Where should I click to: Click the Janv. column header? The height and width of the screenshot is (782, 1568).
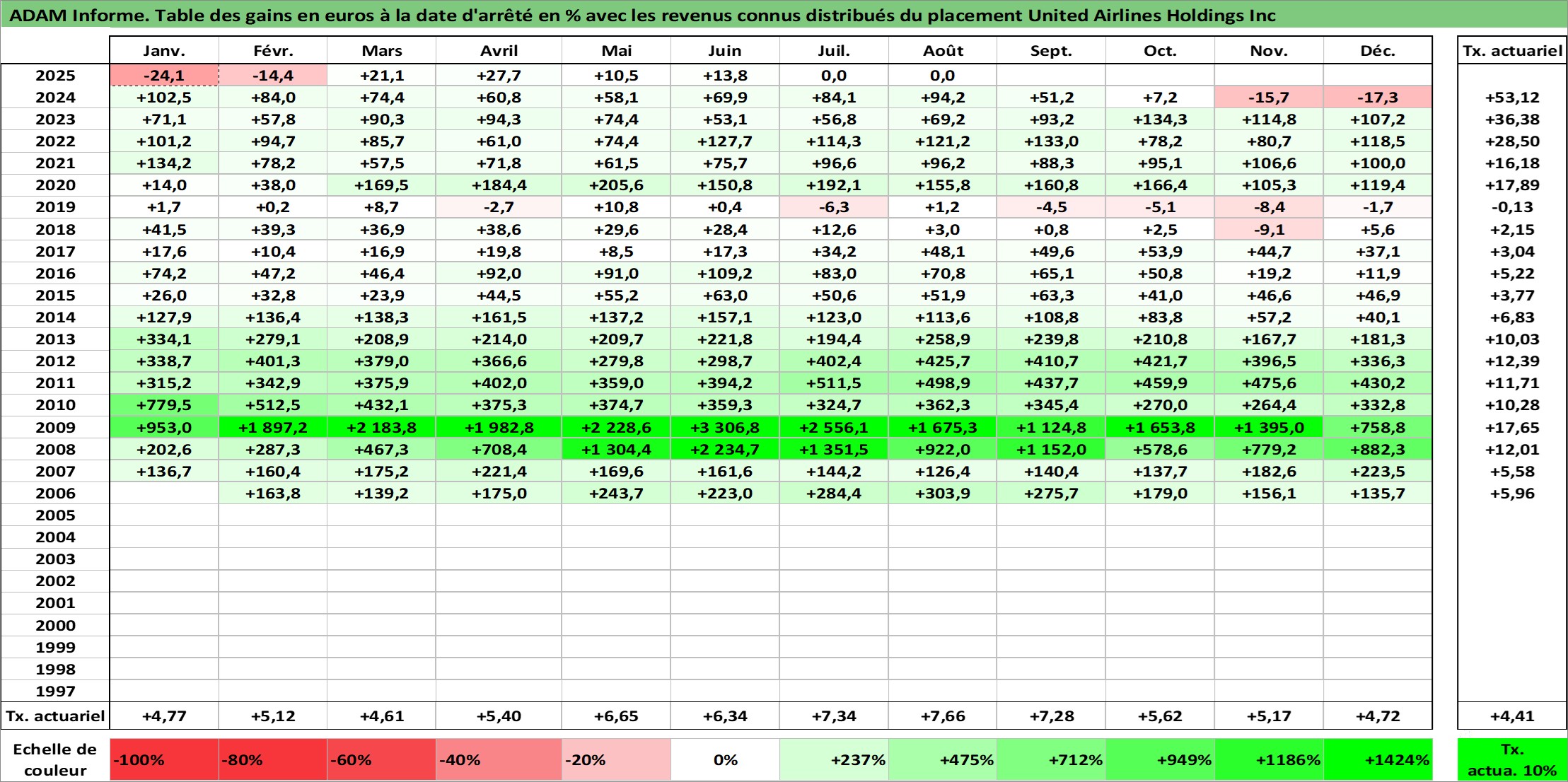point(164,50)
